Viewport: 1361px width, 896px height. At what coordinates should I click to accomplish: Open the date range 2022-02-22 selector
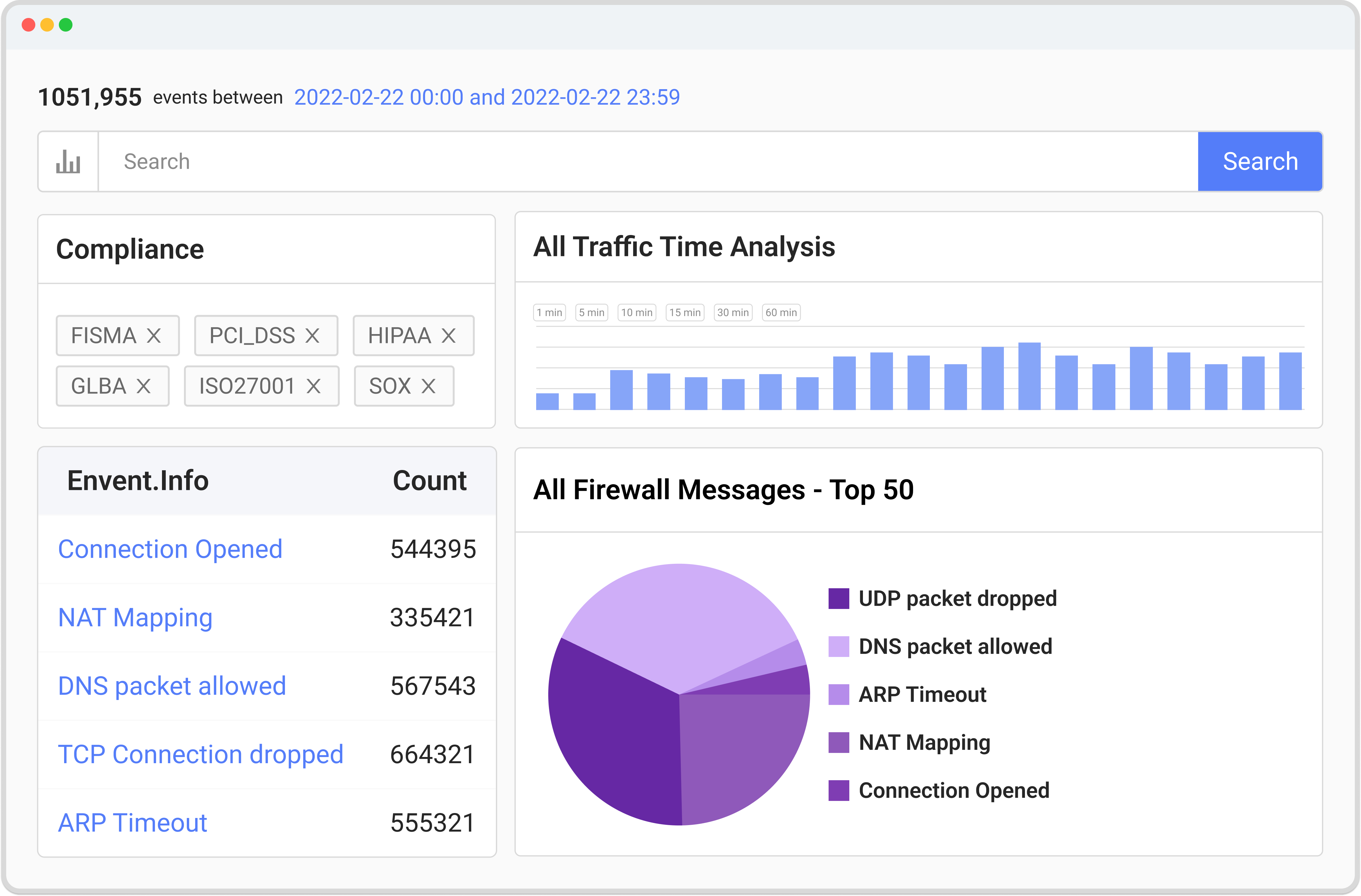pos(485,97)
